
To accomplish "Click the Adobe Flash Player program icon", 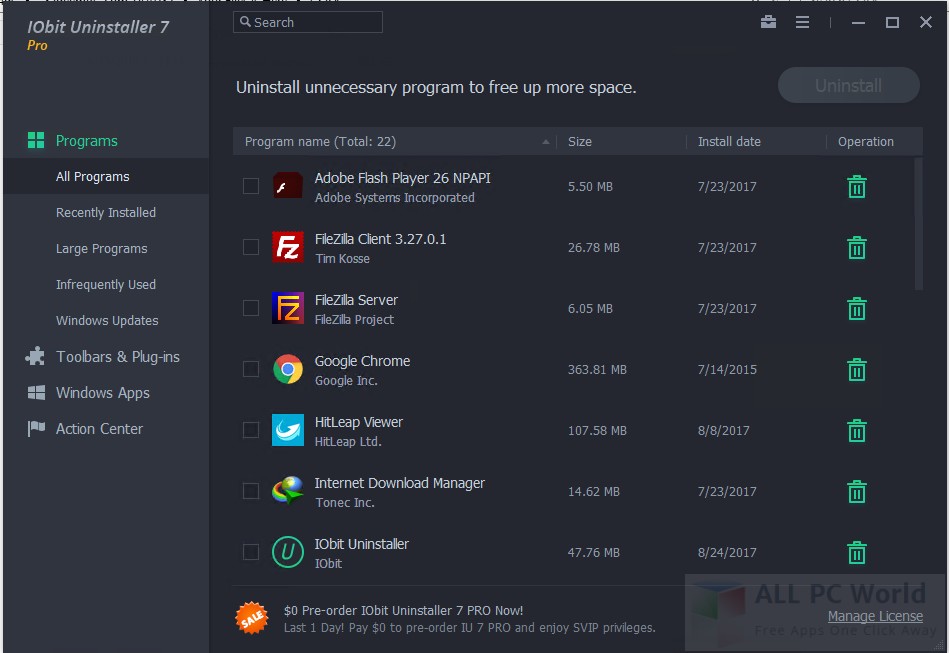I will click(287, 186).
